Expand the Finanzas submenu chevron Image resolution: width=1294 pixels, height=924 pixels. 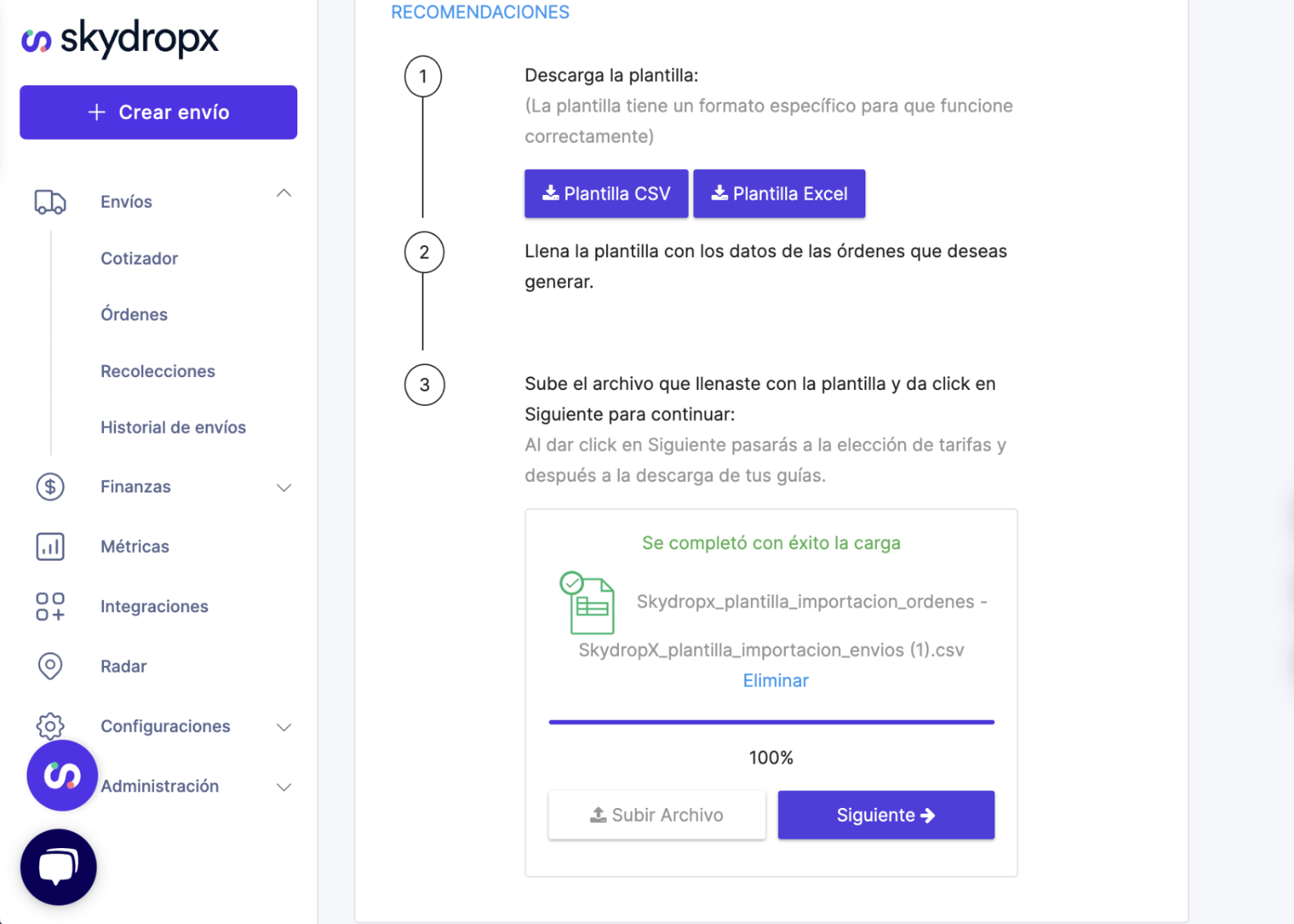point(284,487)
